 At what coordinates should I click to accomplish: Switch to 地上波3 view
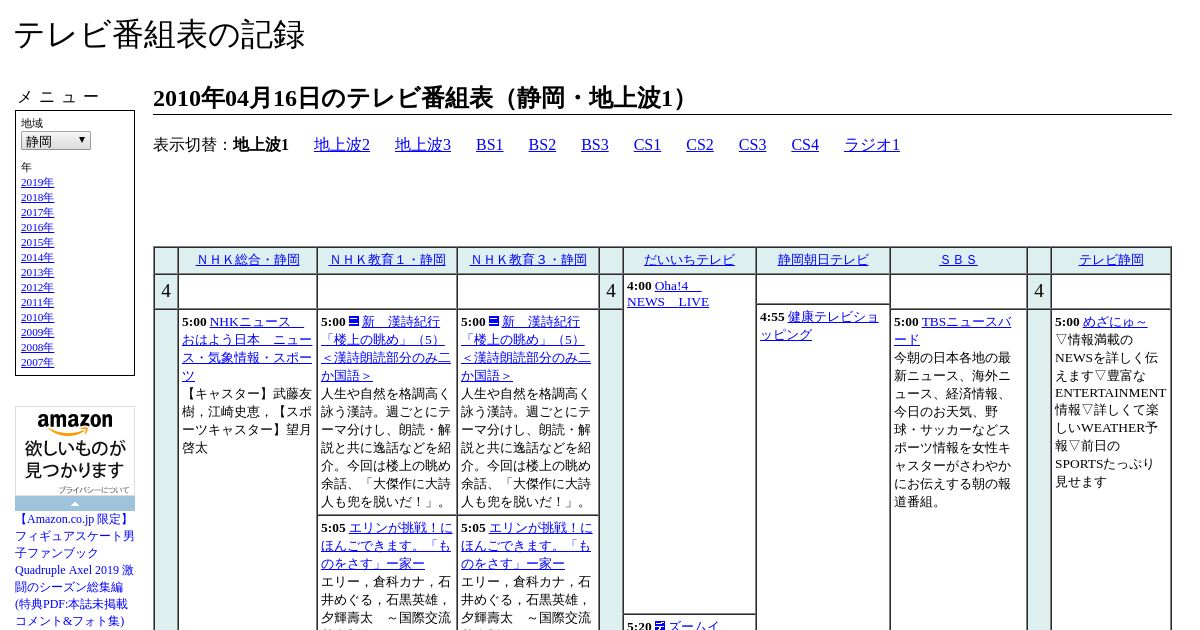(x=423, y=145)
